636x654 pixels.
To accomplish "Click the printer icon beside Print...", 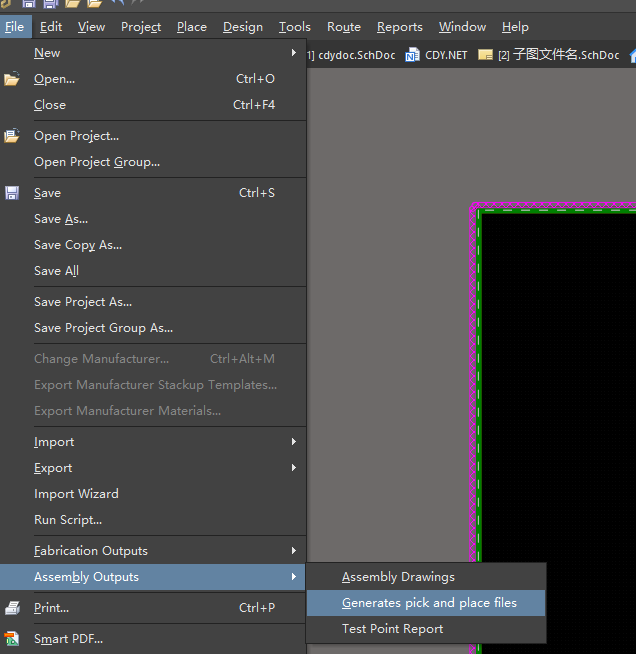I will tap(12, 608).
